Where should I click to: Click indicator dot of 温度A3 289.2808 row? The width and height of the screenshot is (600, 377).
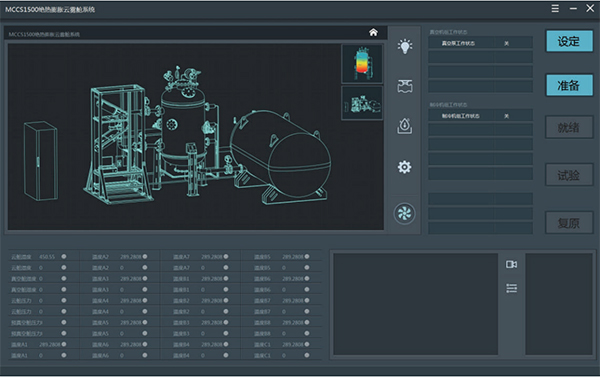tap(145, 279)
